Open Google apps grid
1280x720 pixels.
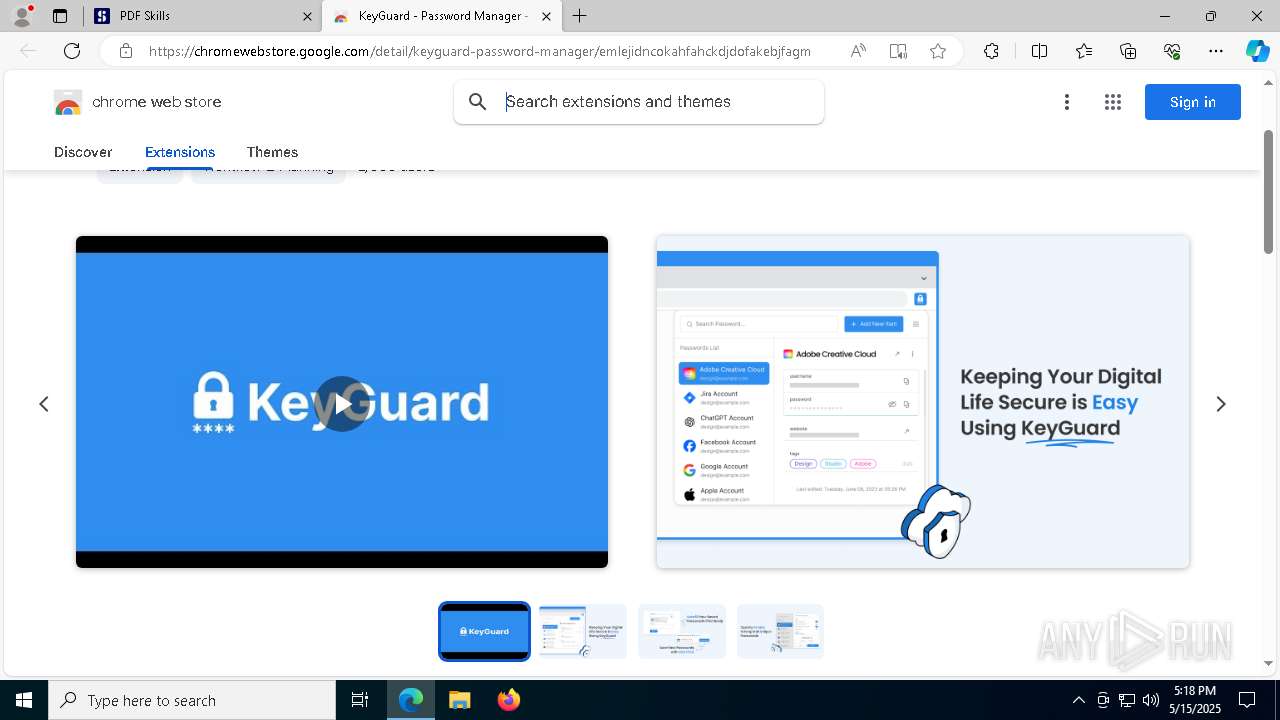[x=1113, y=102]
